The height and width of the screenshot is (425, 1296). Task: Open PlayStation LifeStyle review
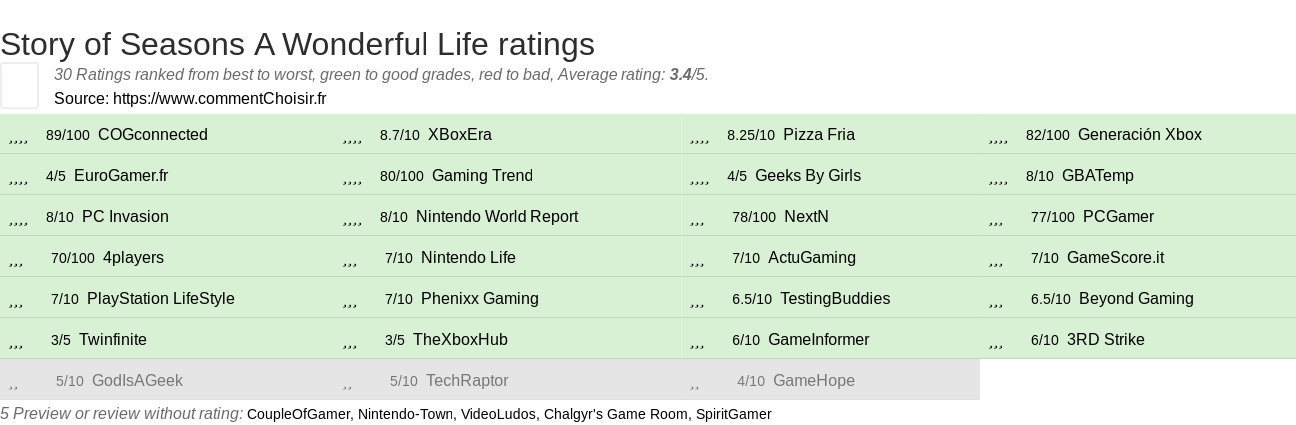tap(160, 299)
